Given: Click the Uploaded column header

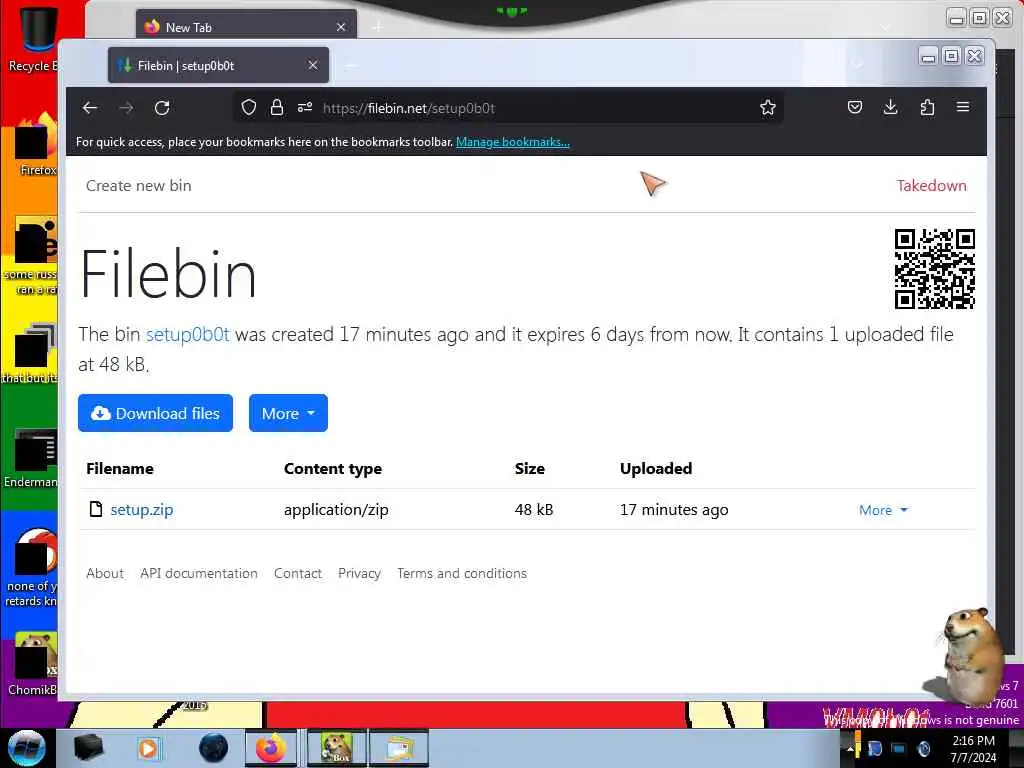Looking at the screenshot, I should point(656,468).
